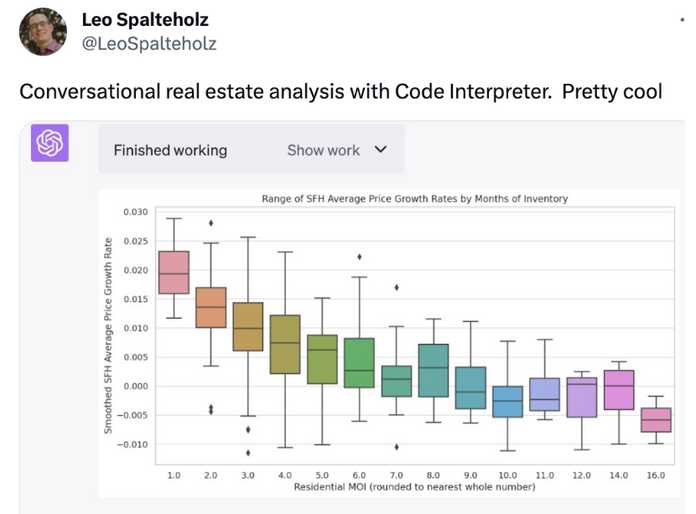
Task: Click the orange box for MOI 2.0
Action: click(211, 308)
